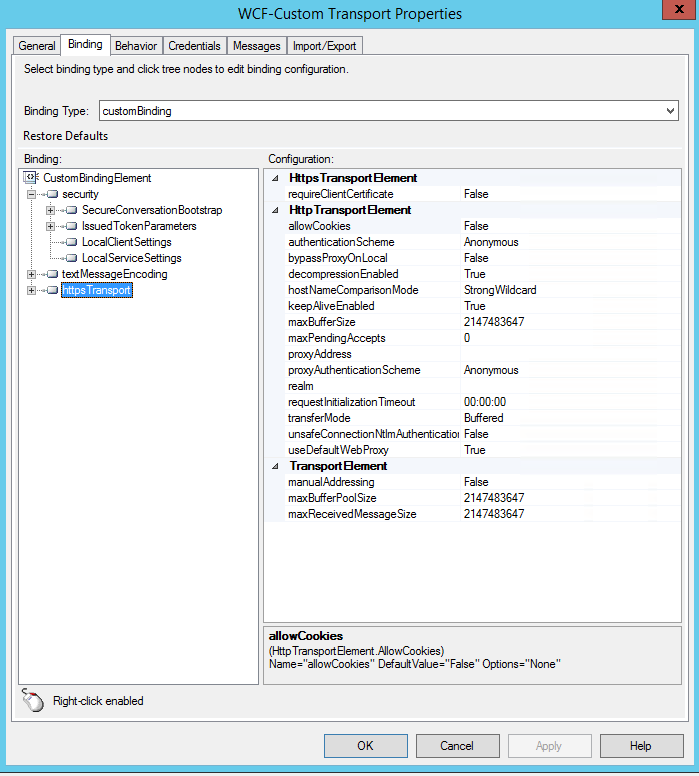This screenshot has width=699, height=776.
Task: Switch to the General tab
Action: [37, 46]
